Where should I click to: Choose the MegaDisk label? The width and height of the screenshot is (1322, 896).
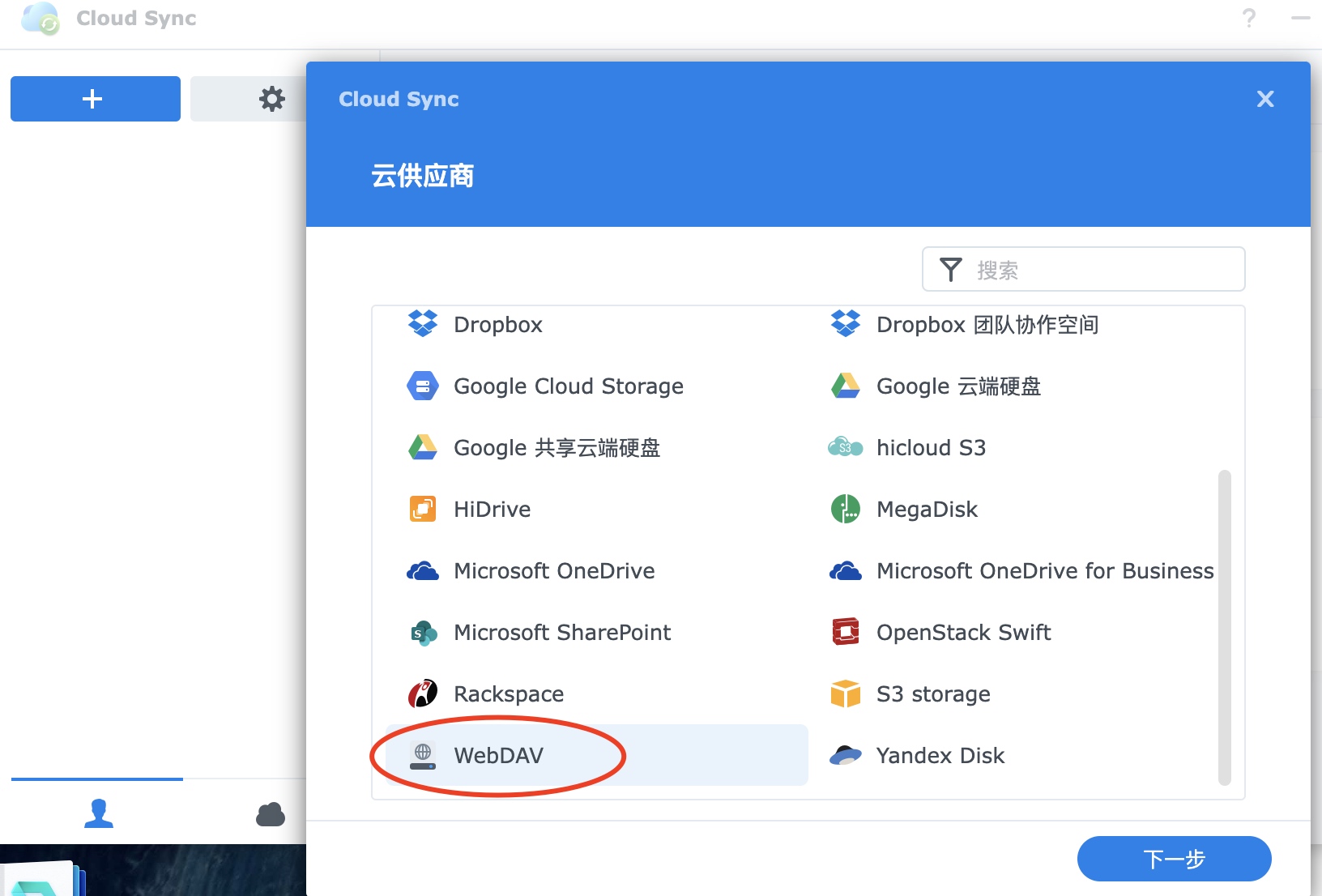point(928,510)
